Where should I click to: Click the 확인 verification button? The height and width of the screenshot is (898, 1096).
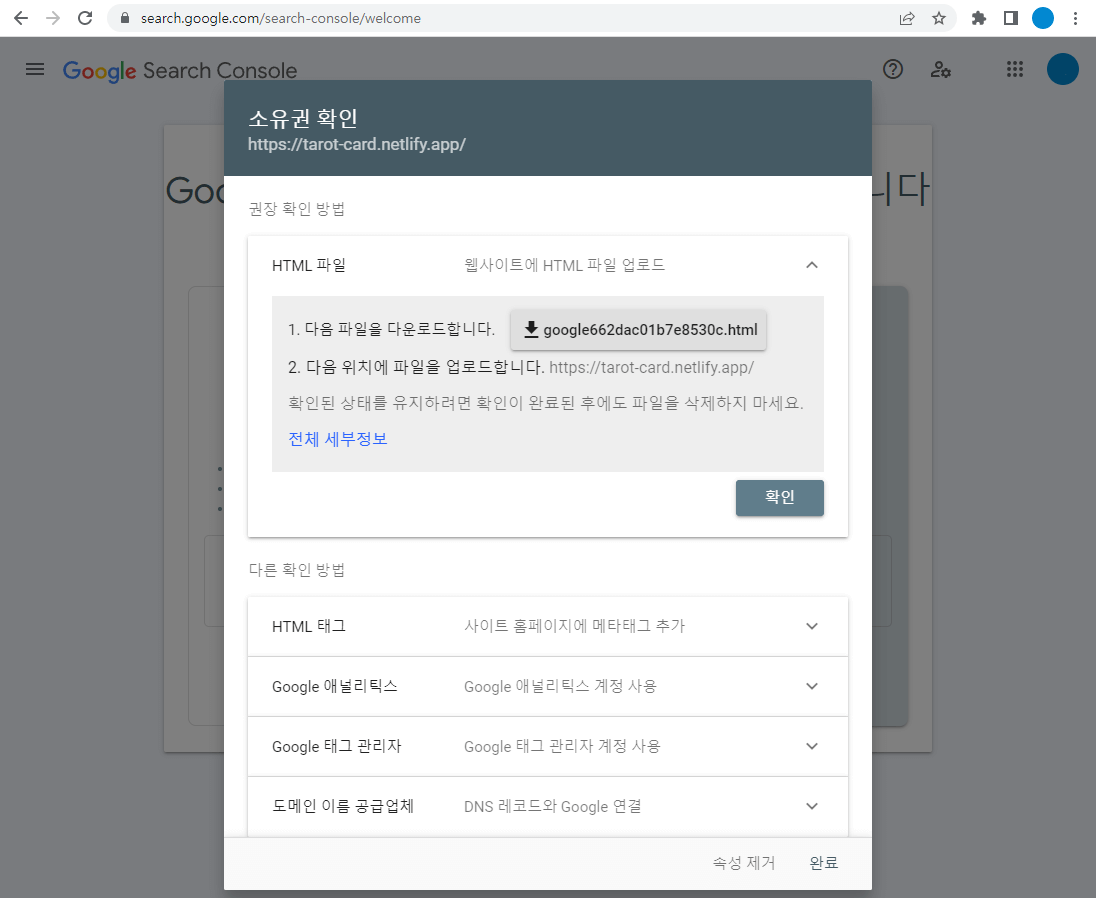[780, 497]
